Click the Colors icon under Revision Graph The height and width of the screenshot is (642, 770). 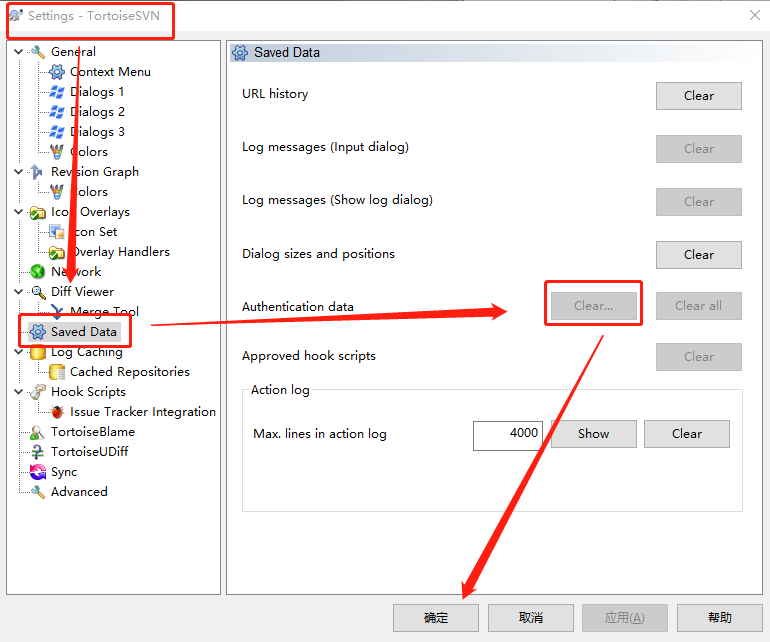pos(57,192)
